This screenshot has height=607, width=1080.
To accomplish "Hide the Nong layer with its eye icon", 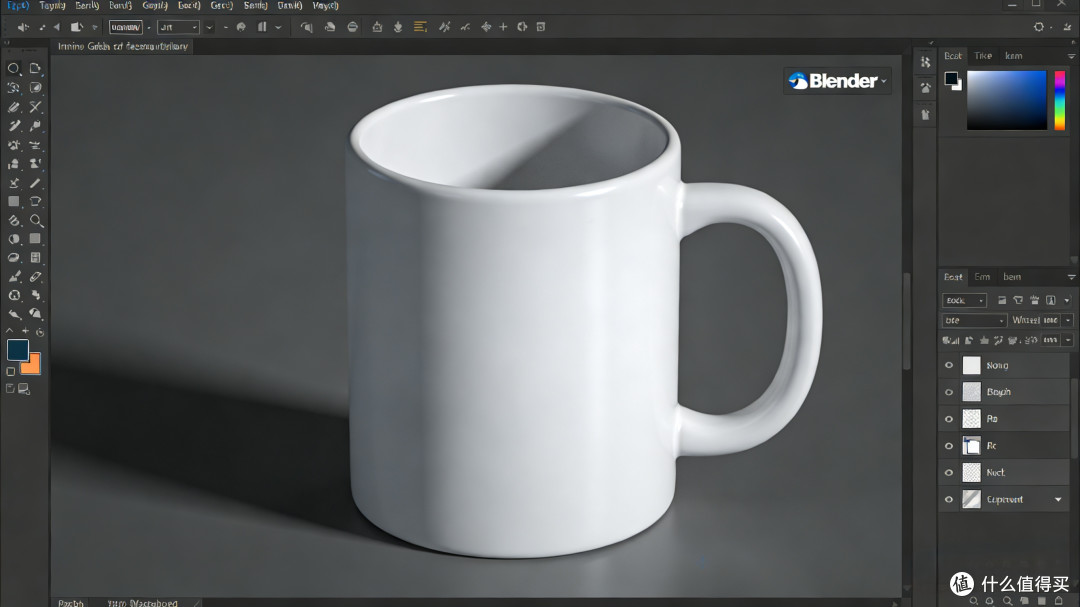I will pos(949,365).
